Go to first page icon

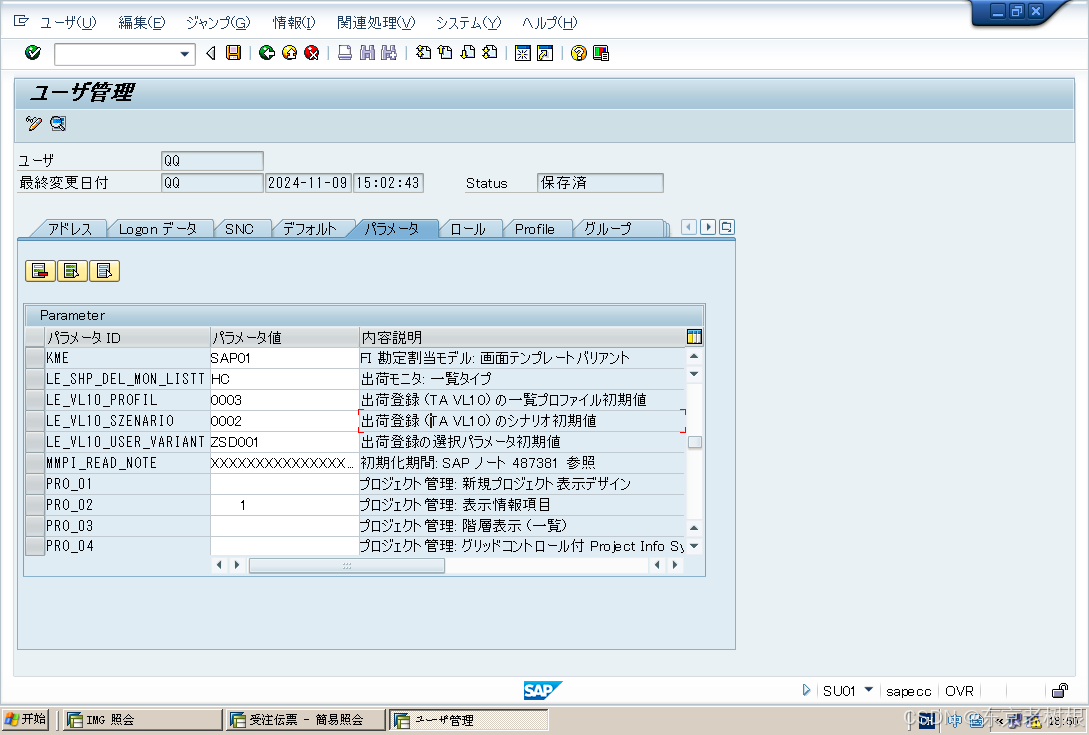pyautogui.click(x=423, y=53)
